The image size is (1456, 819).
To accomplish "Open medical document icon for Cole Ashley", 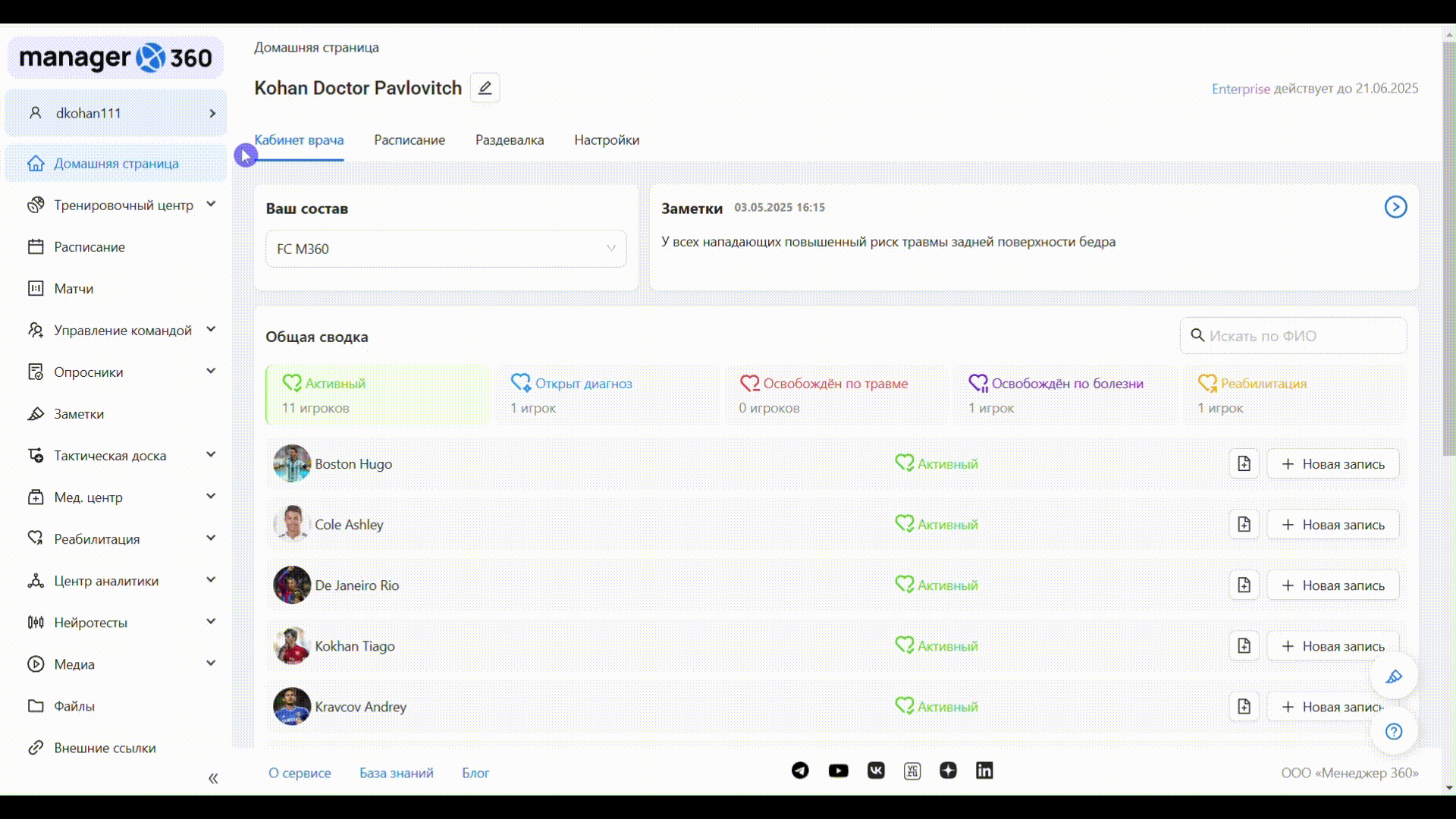I will (x=1244, y=524).
